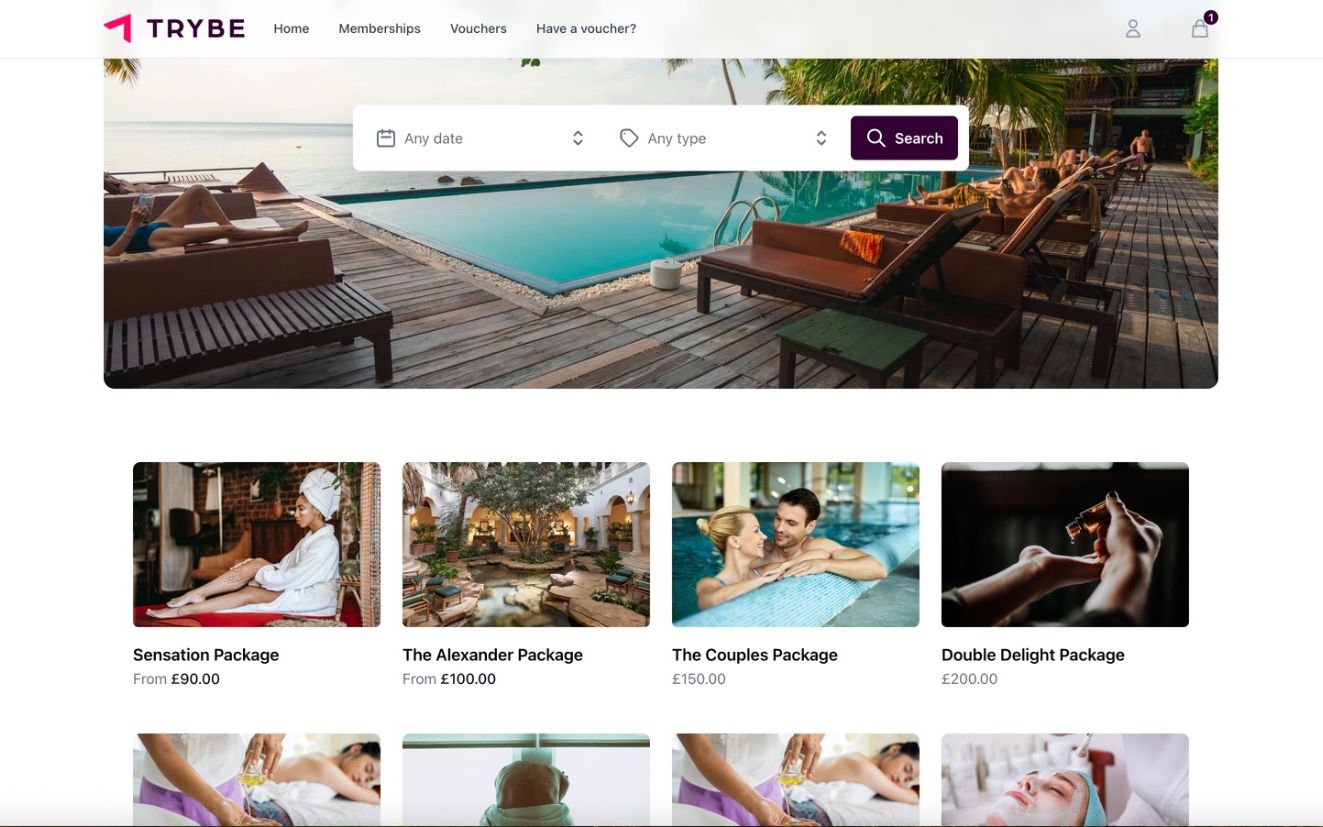Expand the Any date chevron arrows
Screen dimensions: 1323x827
coord(578,138)
